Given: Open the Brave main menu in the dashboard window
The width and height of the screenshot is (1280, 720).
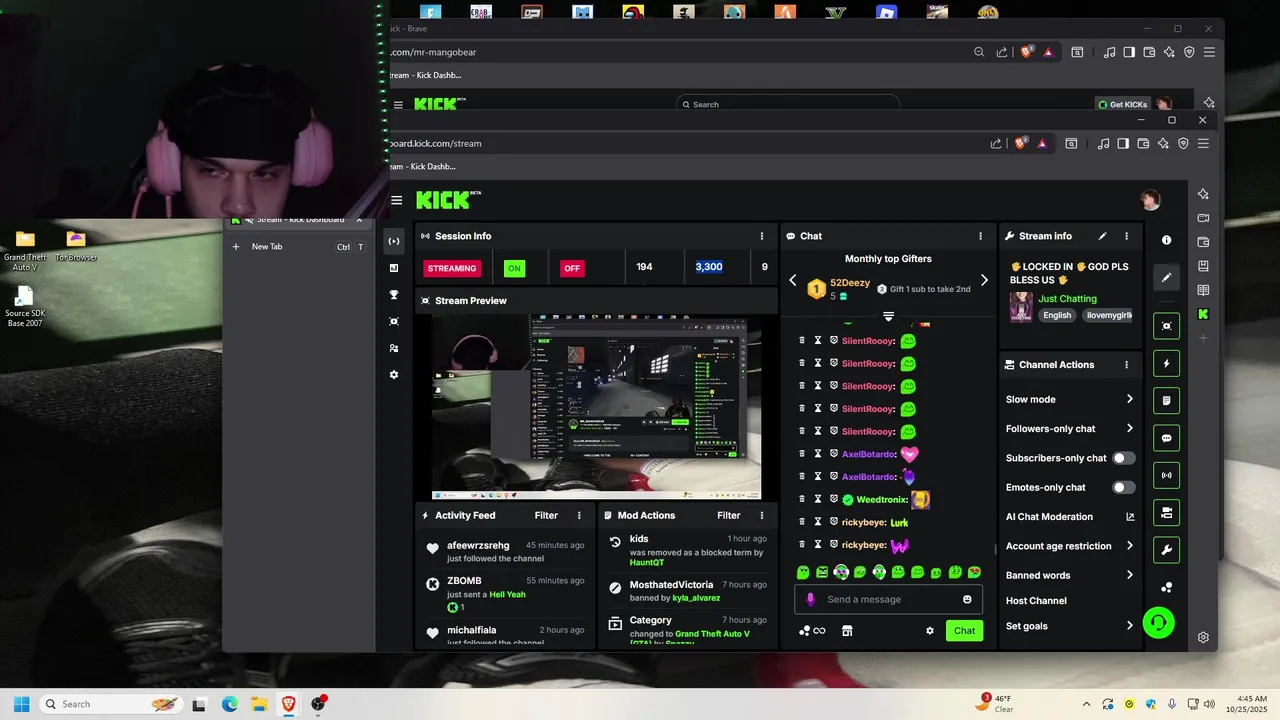Looking at the screenshot, I should point(1203,143).
